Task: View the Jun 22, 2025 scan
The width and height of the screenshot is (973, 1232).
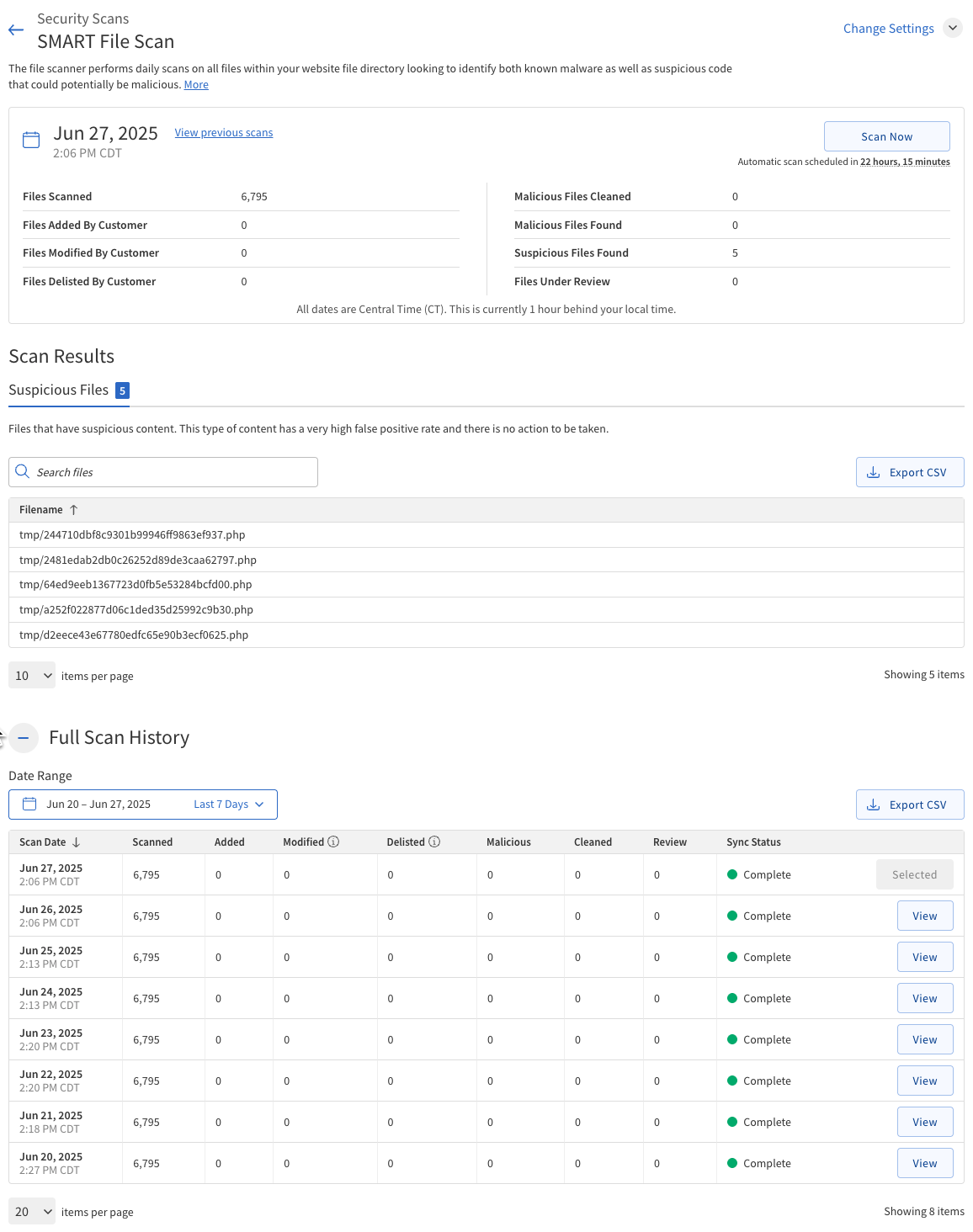Action: pos(925,1081)
